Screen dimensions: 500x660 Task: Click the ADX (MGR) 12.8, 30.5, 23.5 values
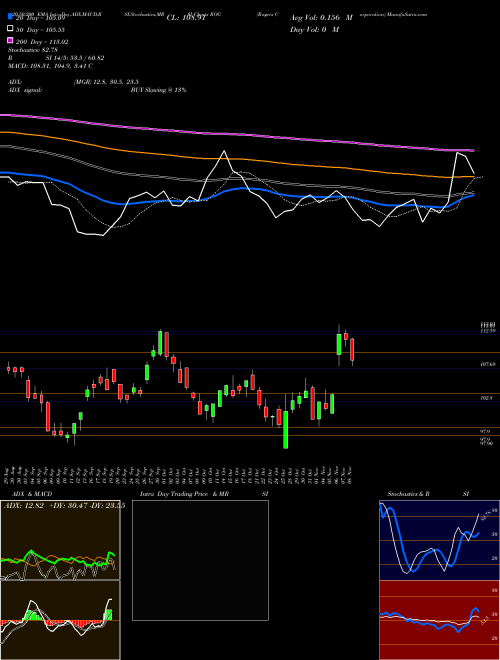106,82
